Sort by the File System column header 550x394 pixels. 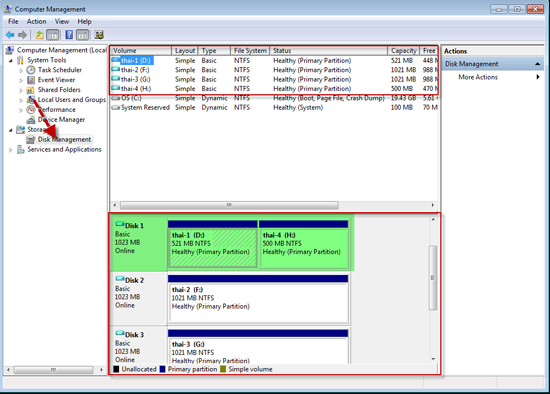[250, 51]
